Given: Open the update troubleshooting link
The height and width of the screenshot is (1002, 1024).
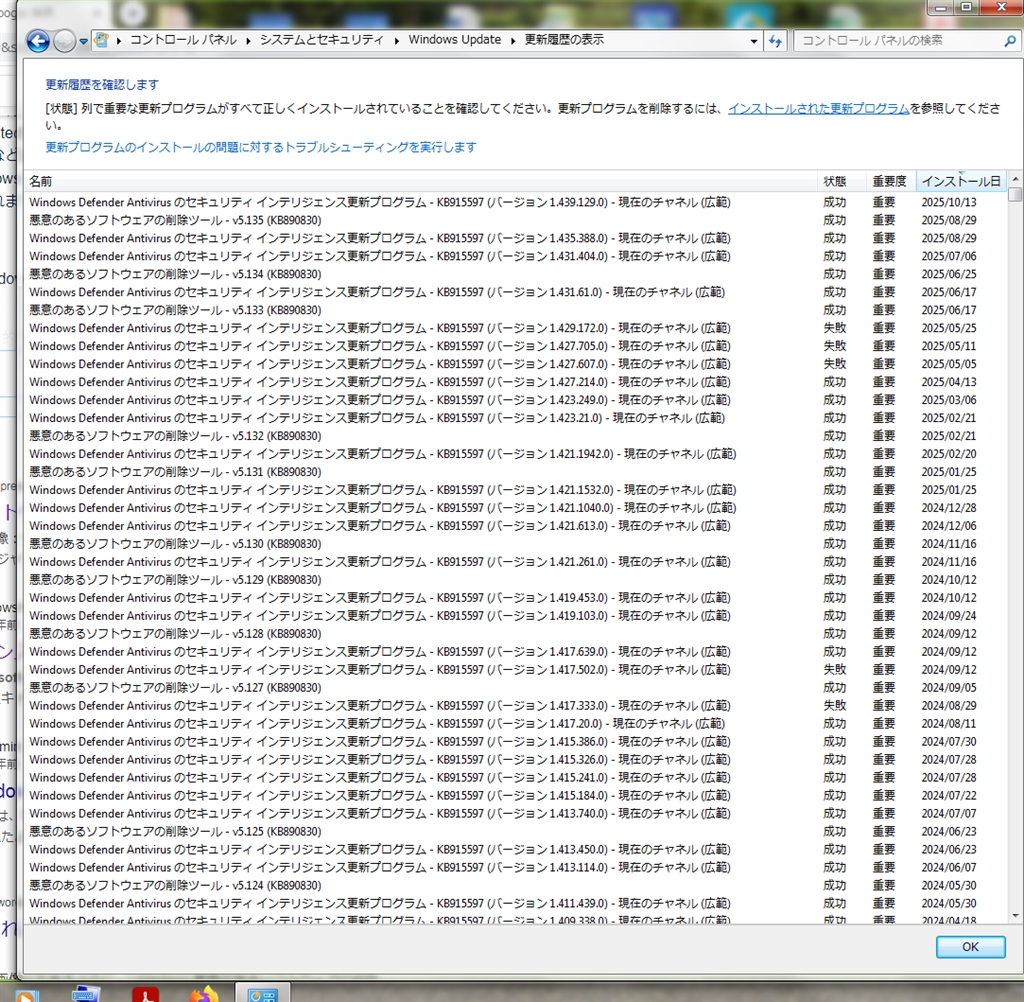Looking at the screenshot, I should pyautogui.click(x=261, y=147).
